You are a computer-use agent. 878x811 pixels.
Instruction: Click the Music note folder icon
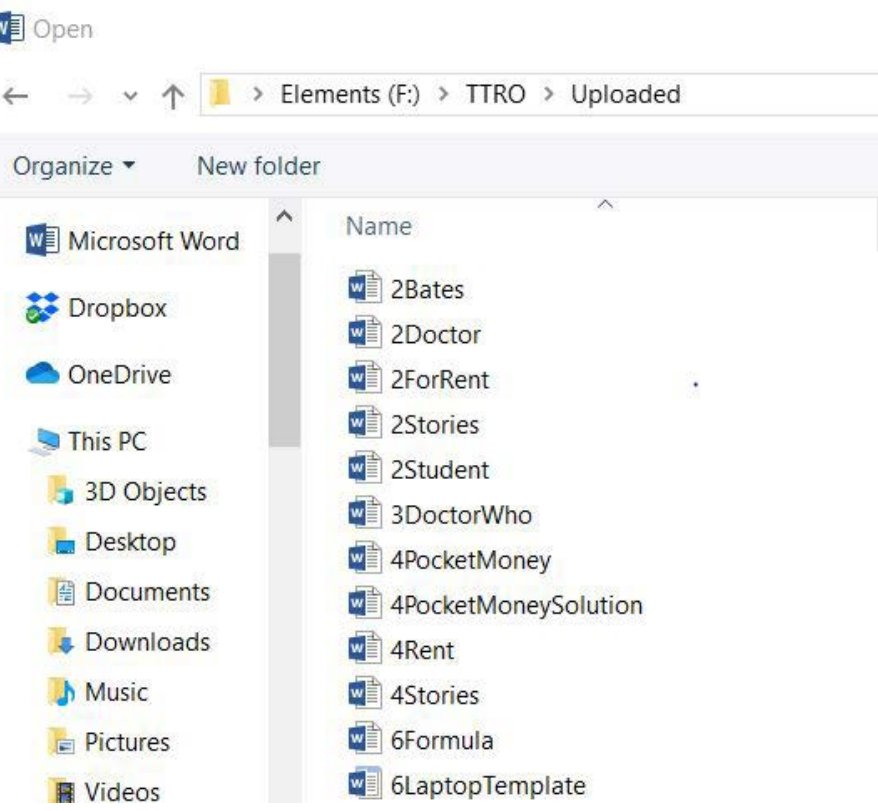click(x=62, y=692)
